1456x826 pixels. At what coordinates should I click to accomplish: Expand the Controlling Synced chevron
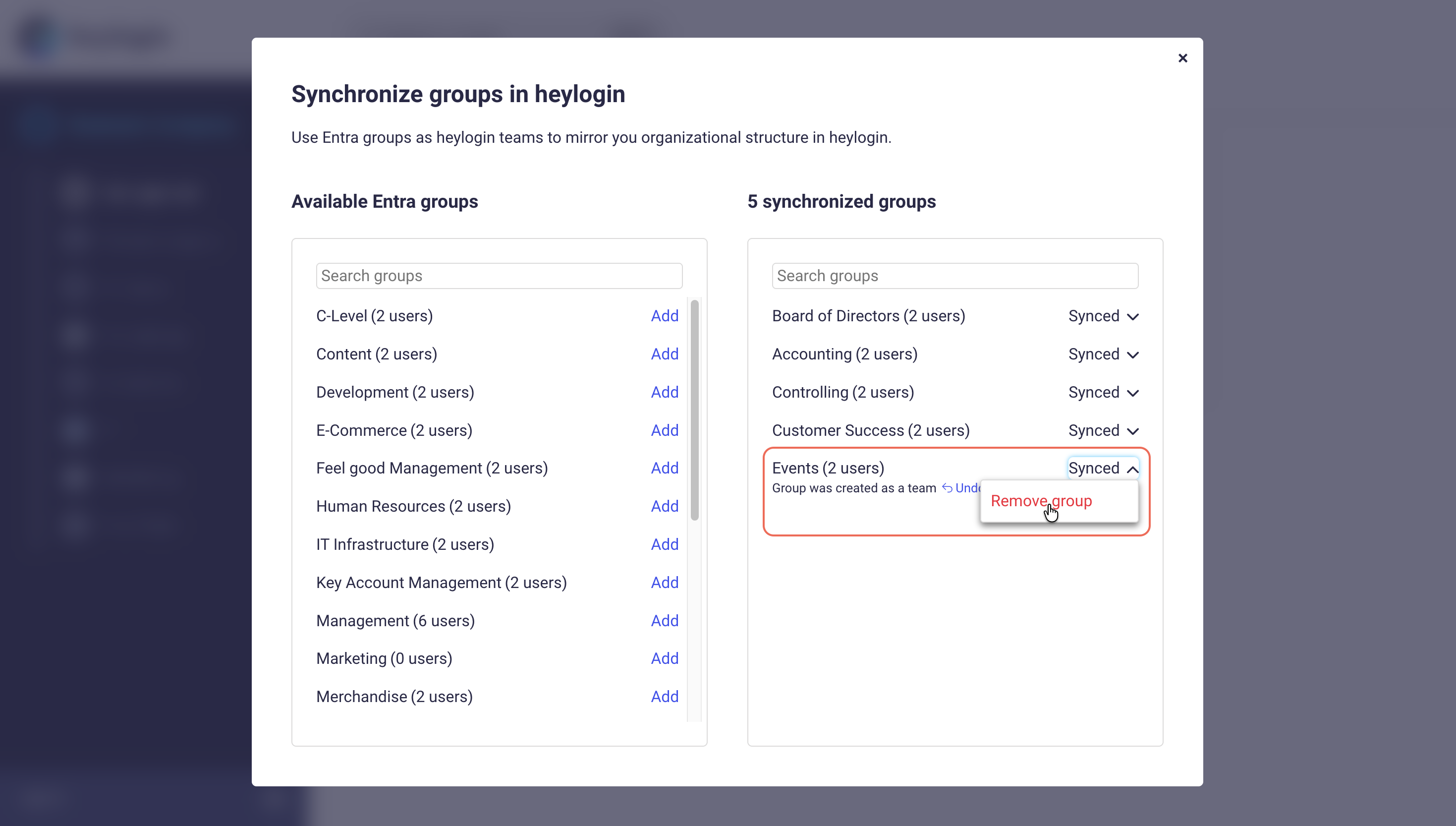click(1132, 393)
